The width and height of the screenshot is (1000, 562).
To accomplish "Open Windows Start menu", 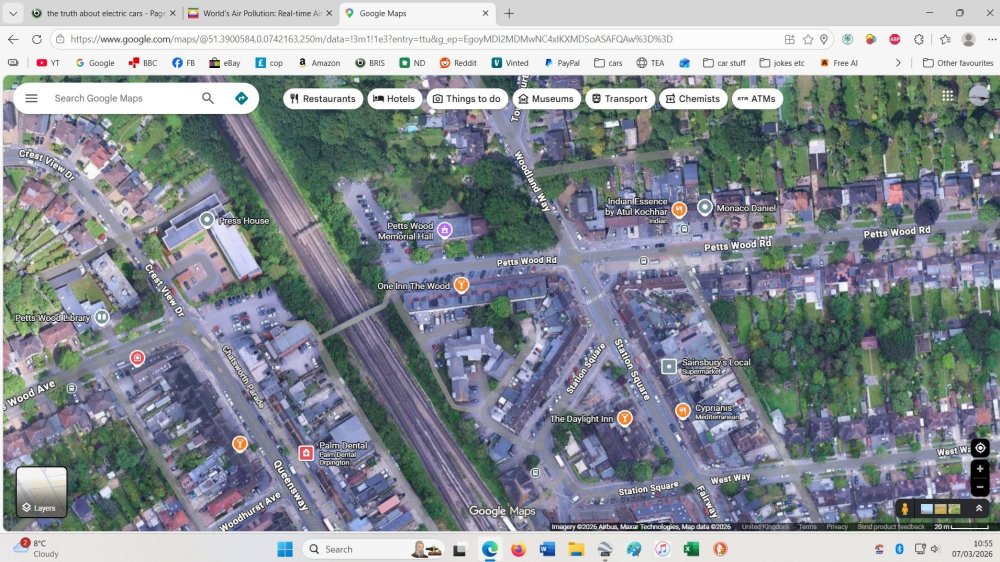I will point(285,549).
